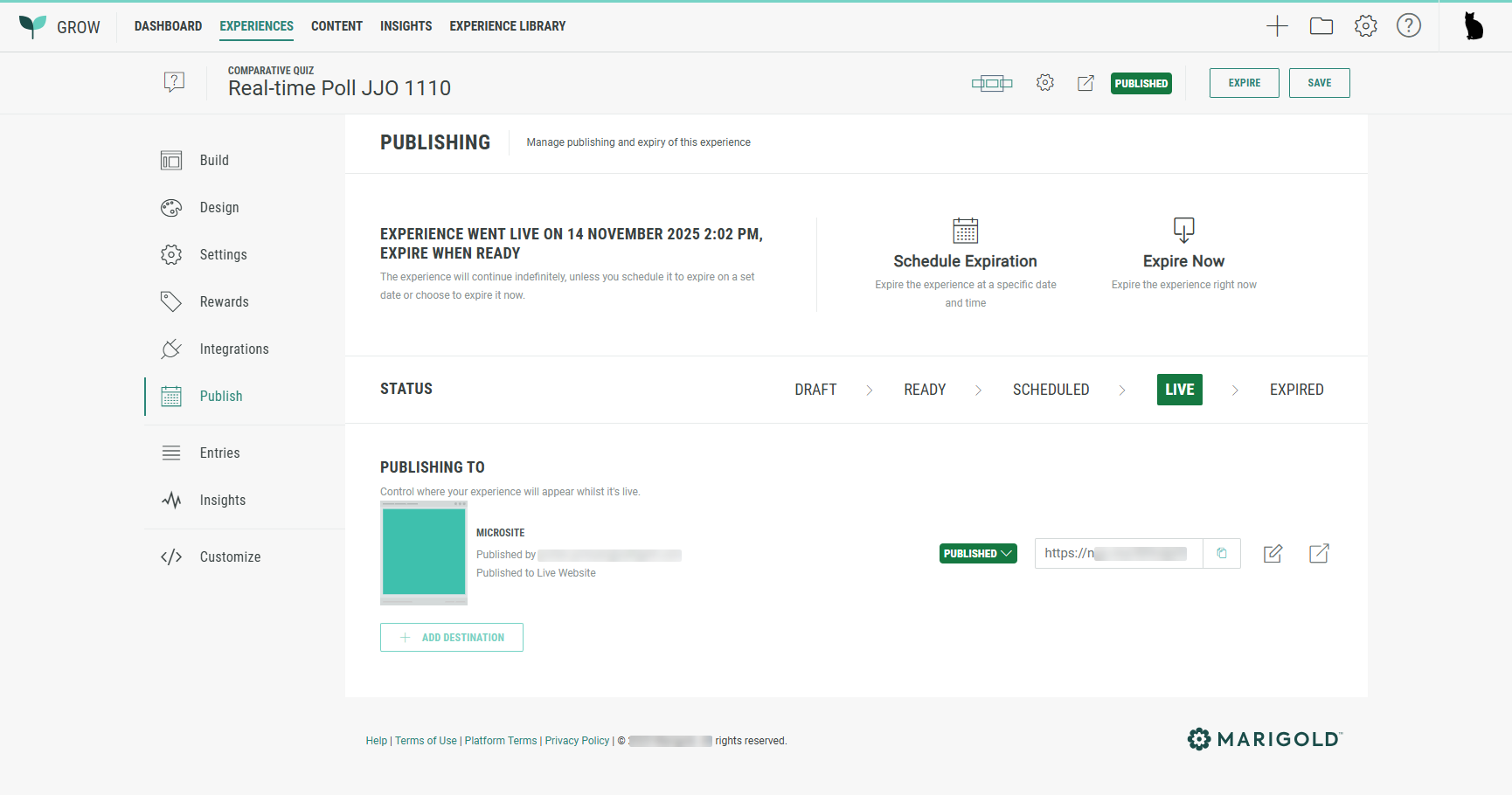Click the Add Destination button
Screen dimensions: 1512x795
[452, 638]
